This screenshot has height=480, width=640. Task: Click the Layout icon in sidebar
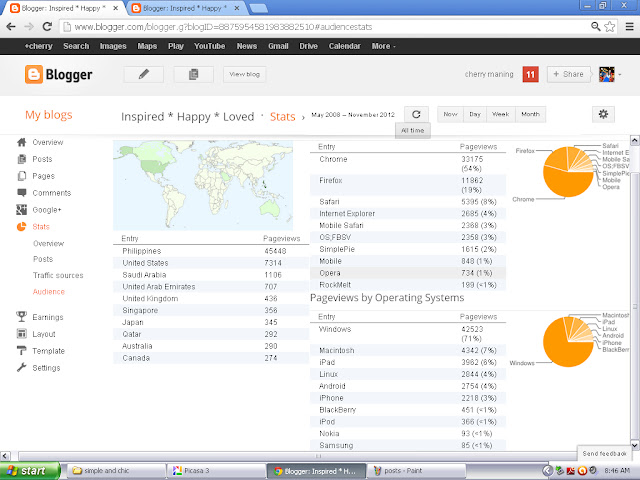(22, 334)
